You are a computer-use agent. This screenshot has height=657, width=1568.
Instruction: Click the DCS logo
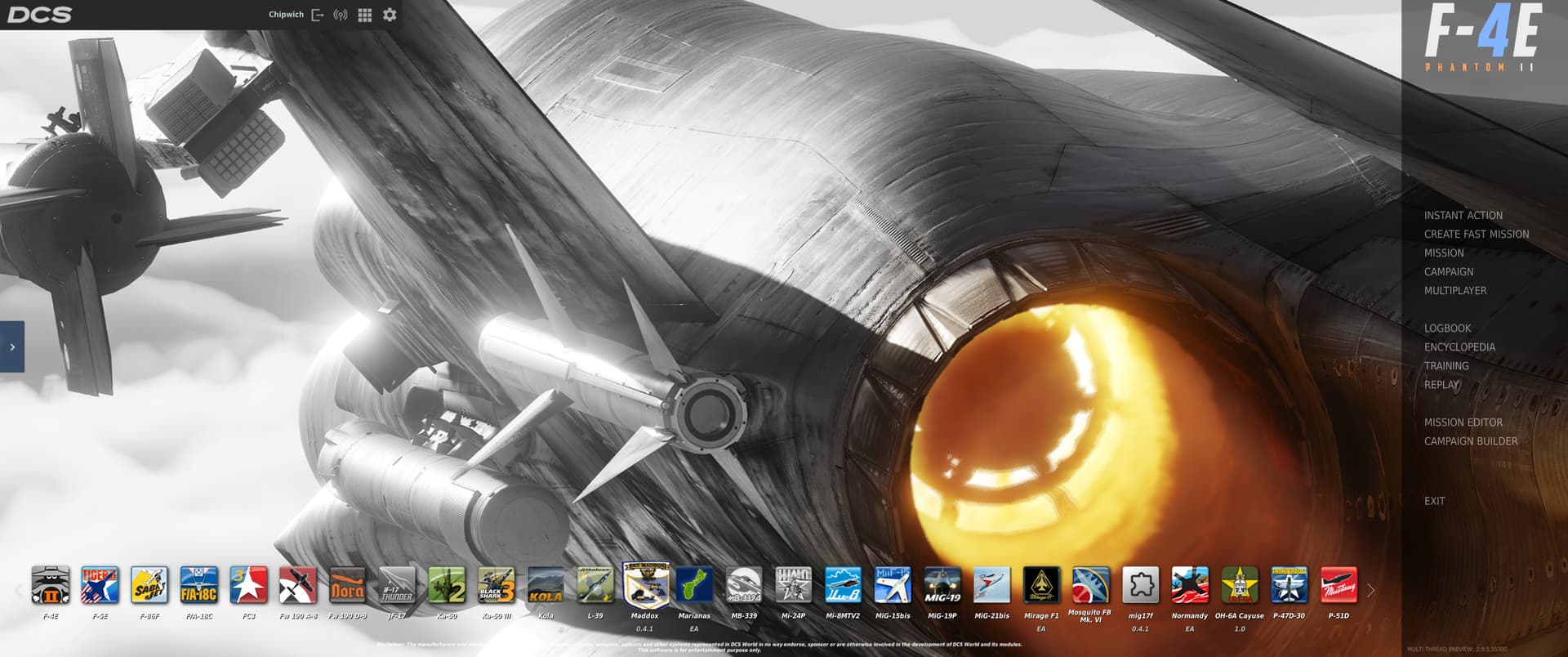[x=39, y=15]
